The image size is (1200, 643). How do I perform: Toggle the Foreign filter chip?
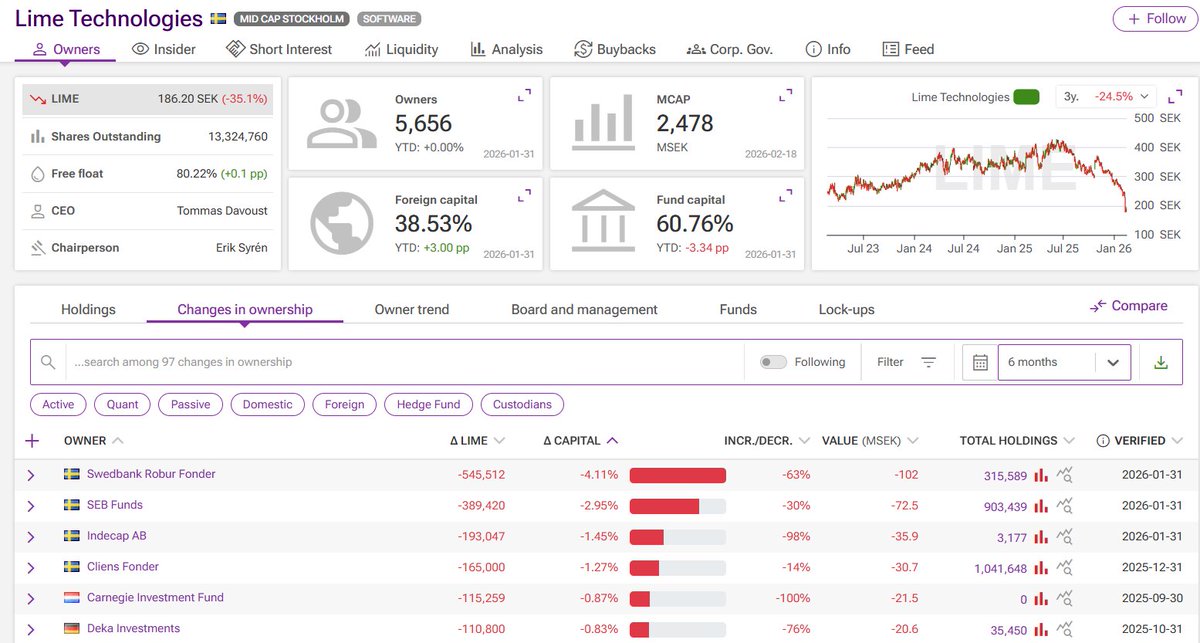pyautogui.click(x=344, y=405)
